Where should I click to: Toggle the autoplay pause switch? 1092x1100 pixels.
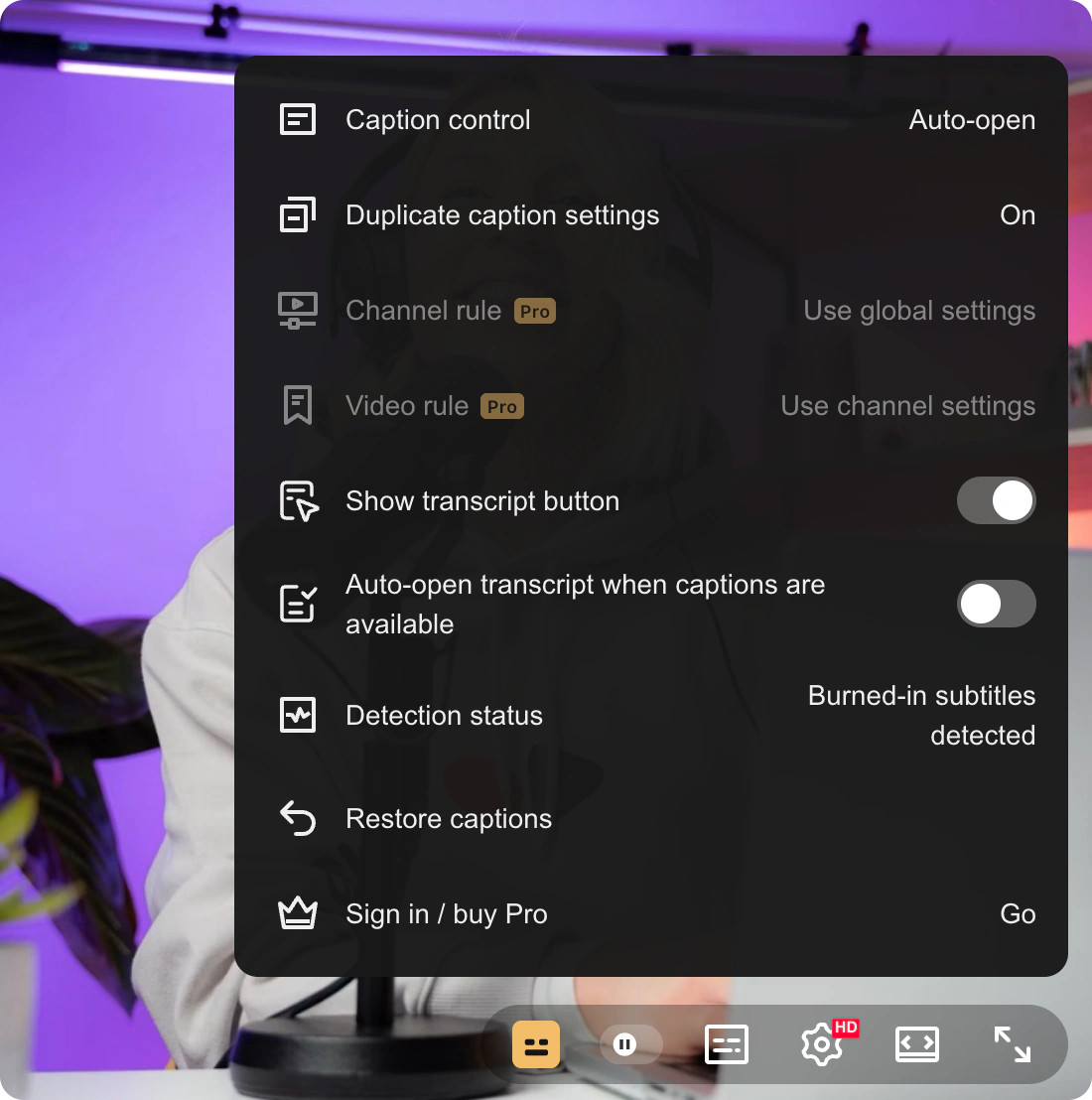[630, 1044]
